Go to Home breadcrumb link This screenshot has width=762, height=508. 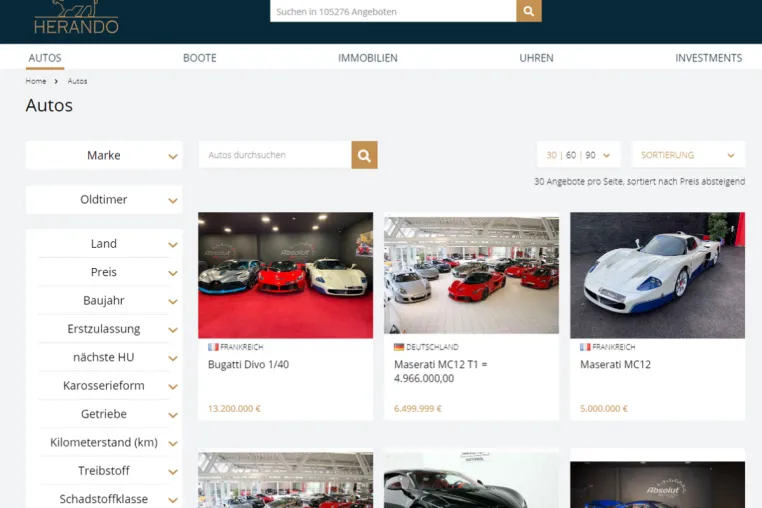click(36, 81)
